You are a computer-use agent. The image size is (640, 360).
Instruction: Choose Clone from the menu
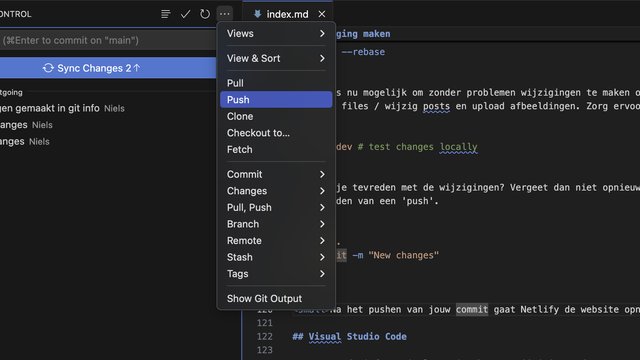pyautogui.click(x=276, y=116)
